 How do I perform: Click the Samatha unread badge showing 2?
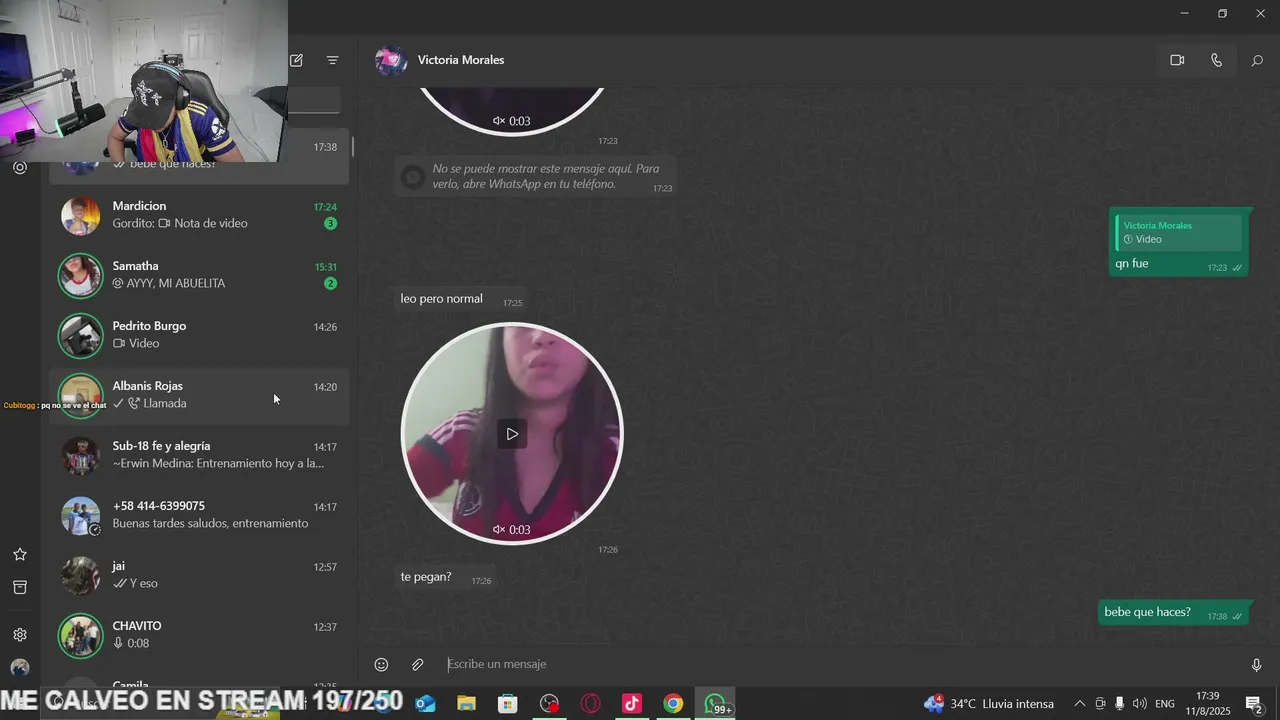click(x=330, y=283)
